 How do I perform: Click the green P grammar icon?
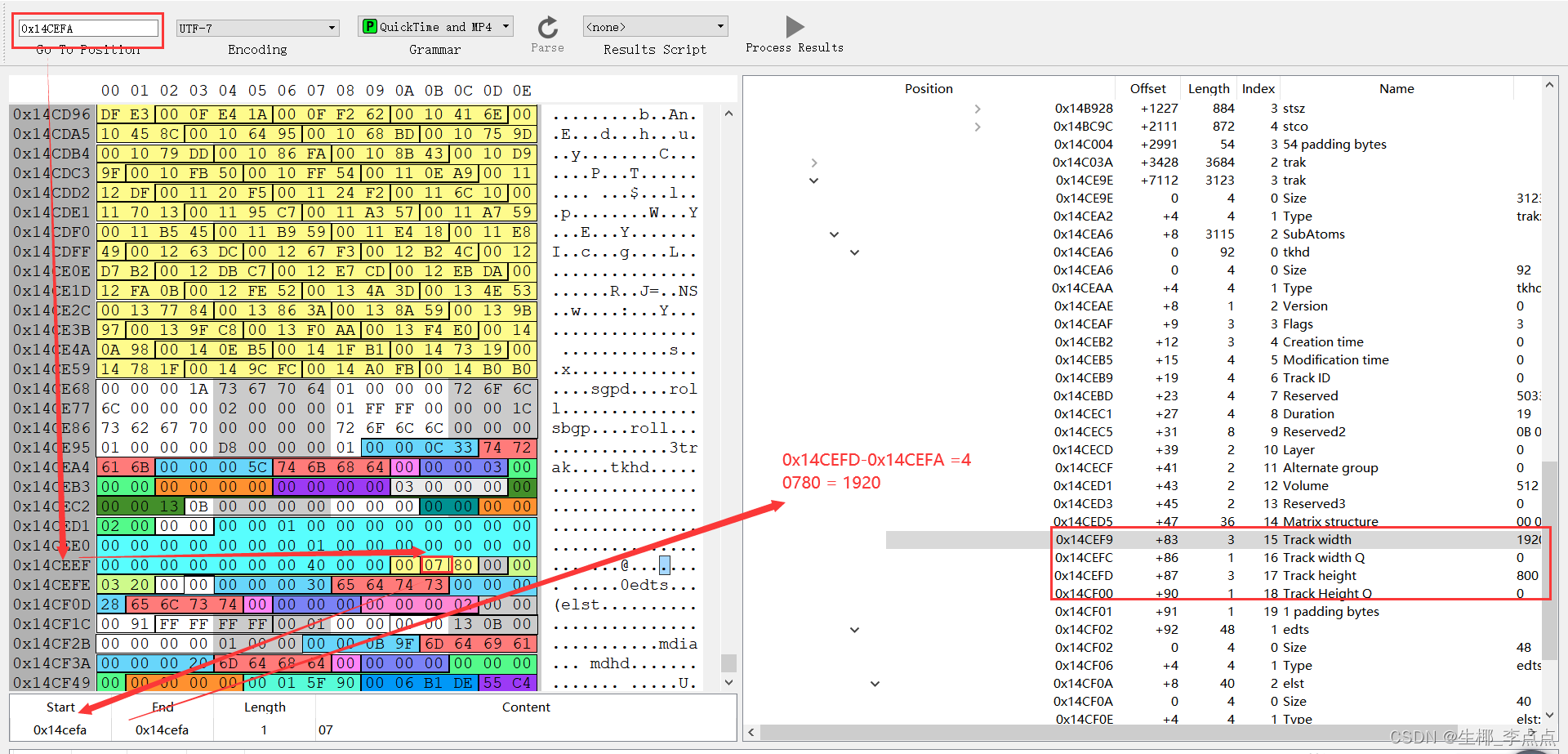point(370,27)
